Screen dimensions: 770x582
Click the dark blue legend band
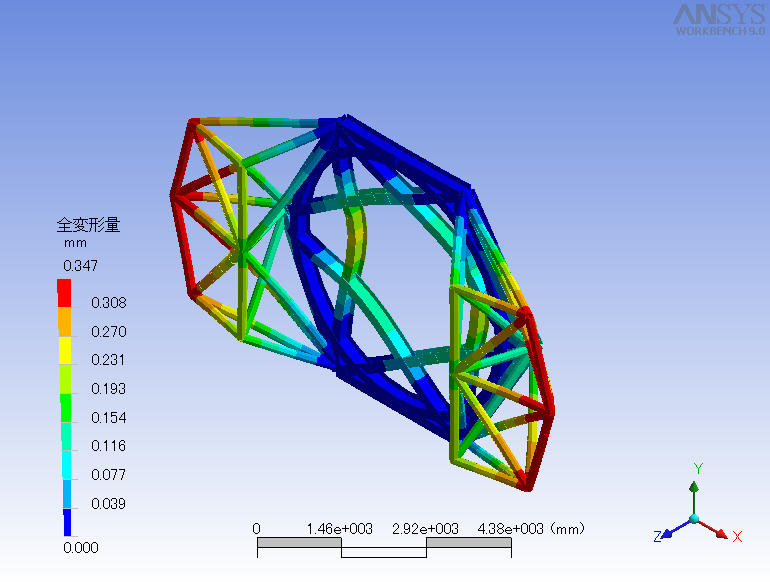(67, 523)
